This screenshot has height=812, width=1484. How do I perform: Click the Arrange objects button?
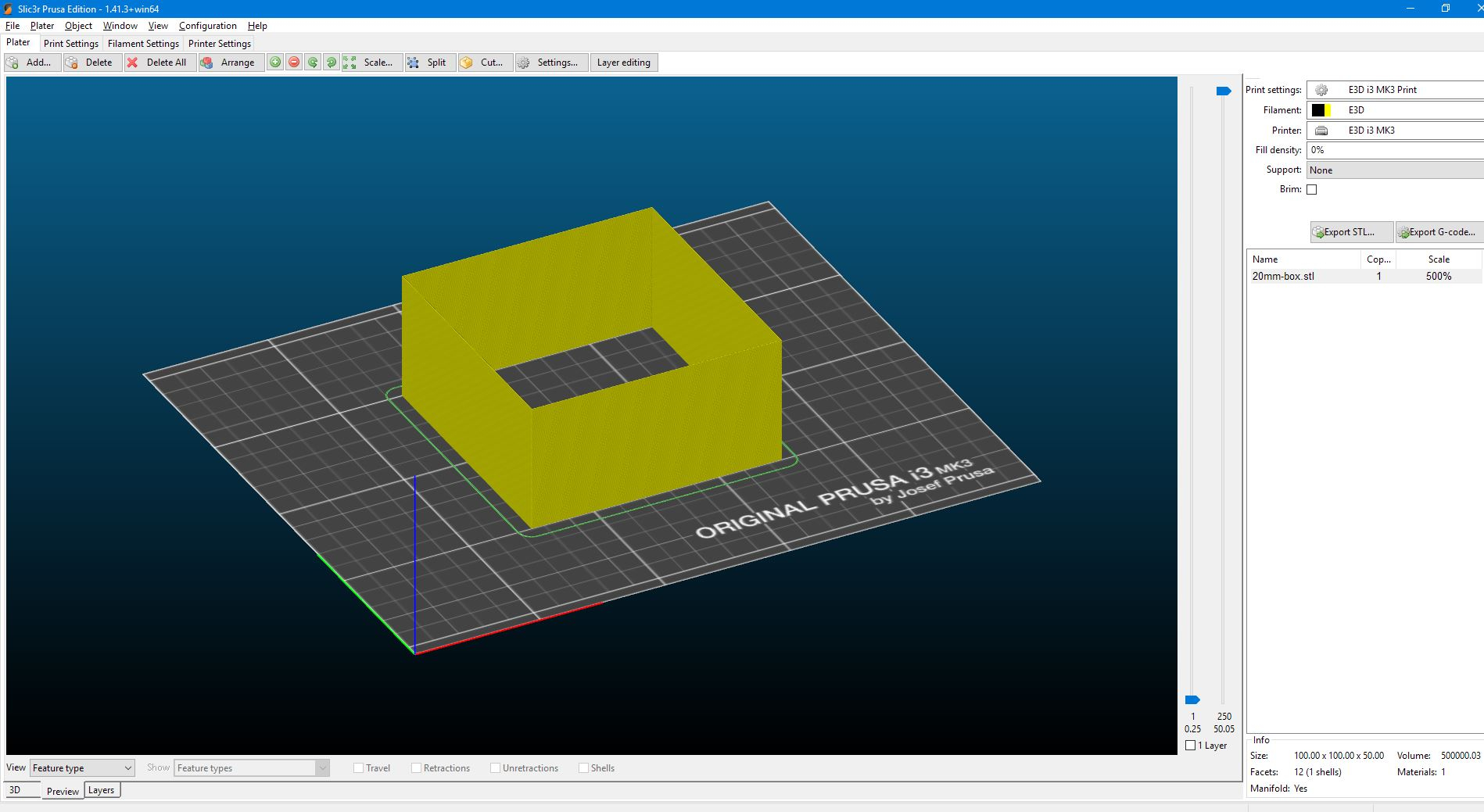(x=230, y=63)
